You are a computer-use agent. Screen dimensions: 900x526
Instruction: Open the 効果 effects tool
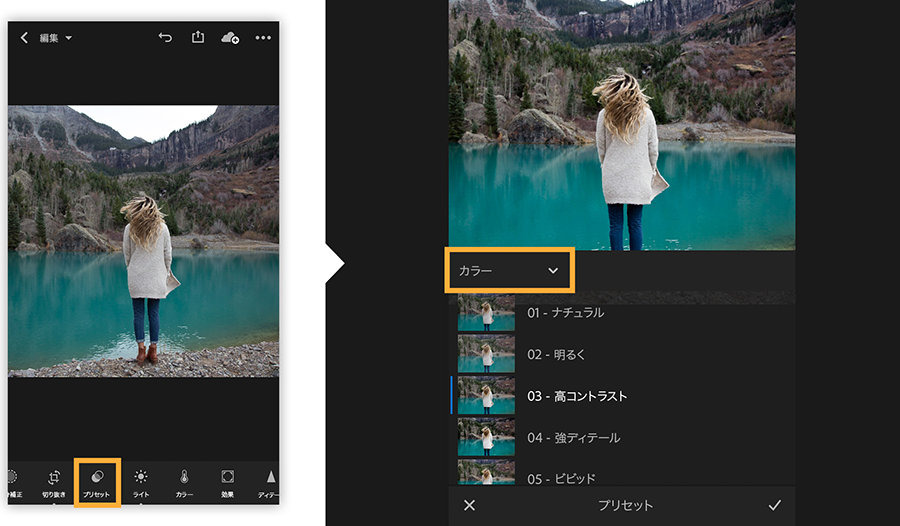point(227,483)
